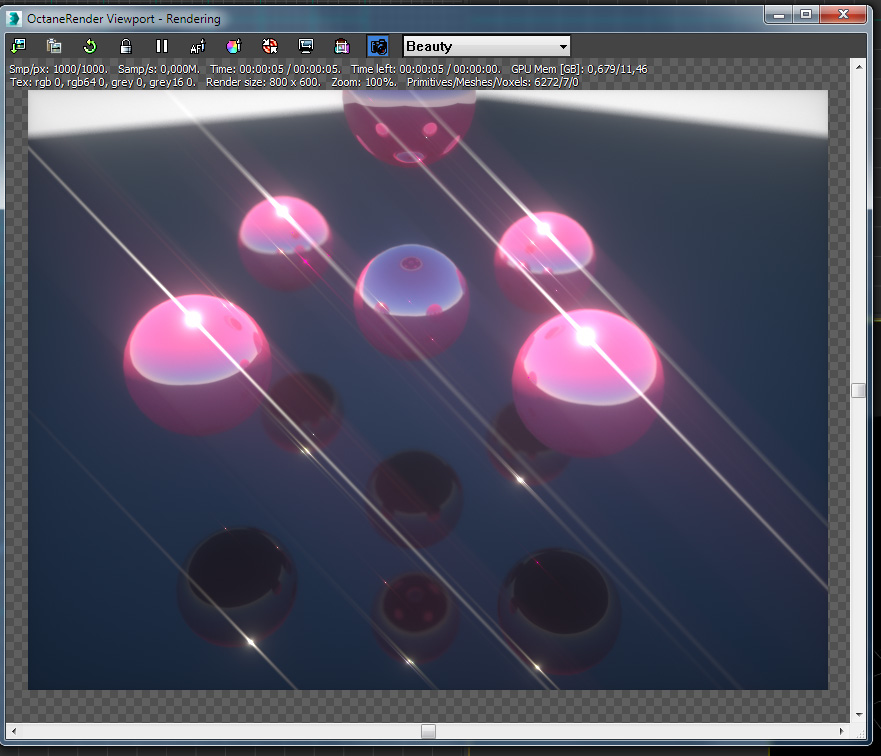The image size is (881, 756).
Task: Click the monitor viewport display icon
Action: click(306, 46)
